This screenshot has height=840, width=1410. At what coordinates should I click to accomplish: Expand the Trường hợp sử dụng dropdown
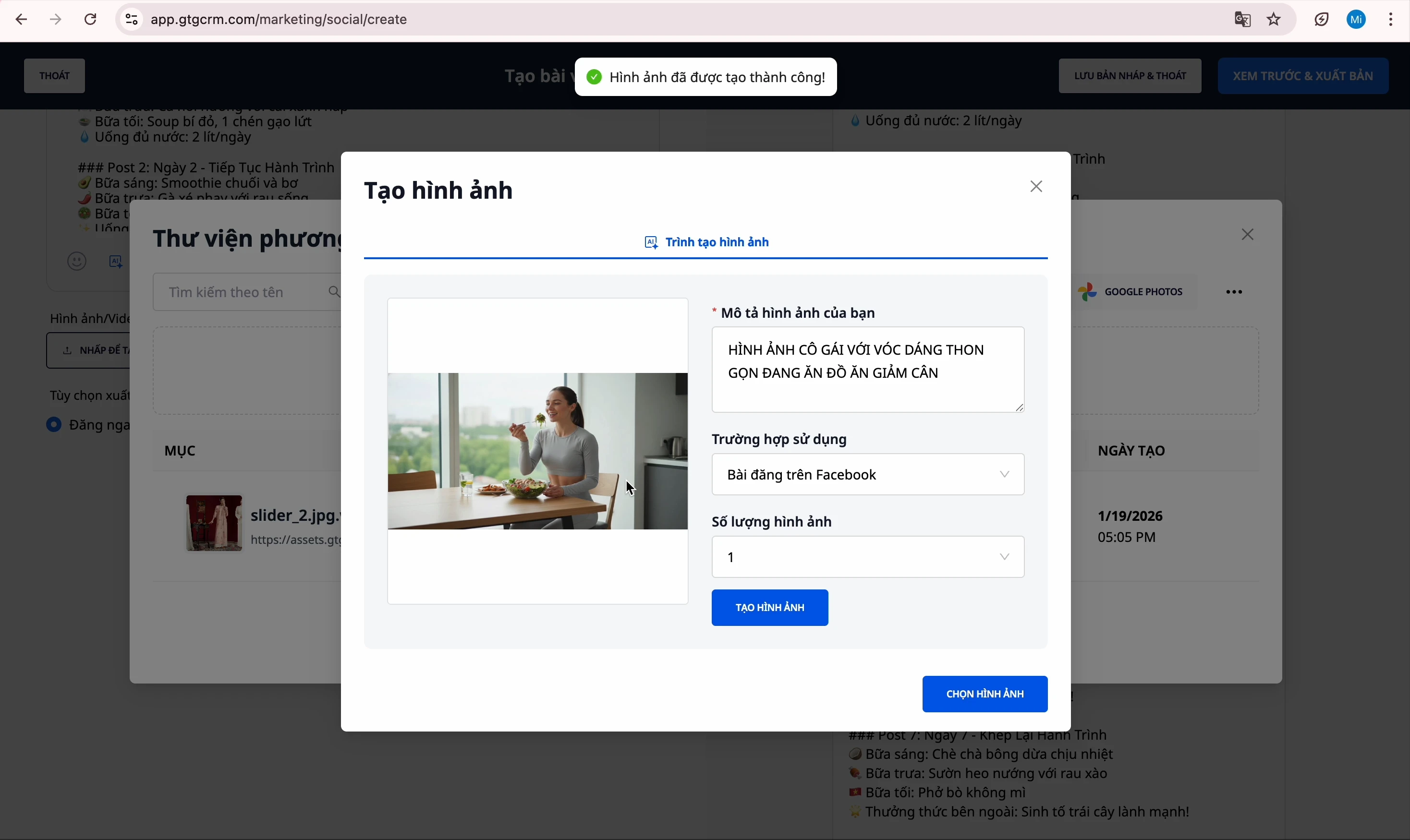coord(867,474)
